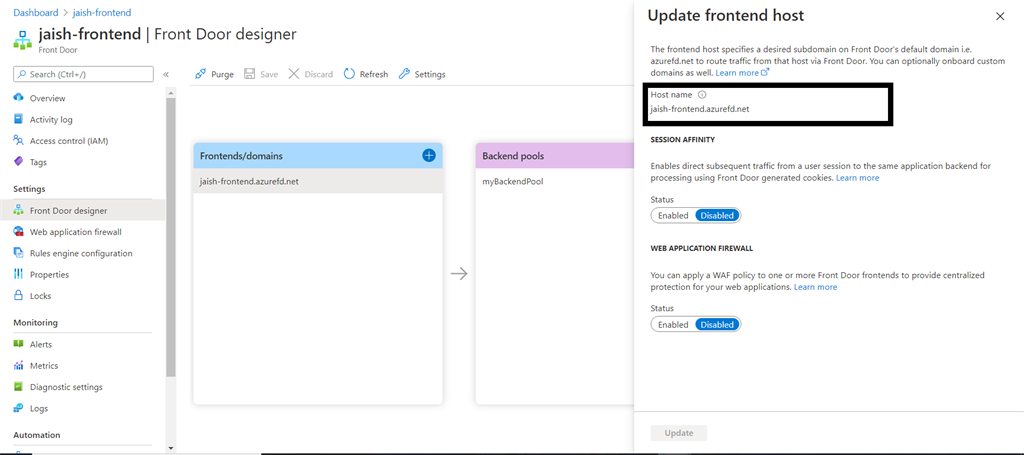Add a frontend with the plus icon
The width and height of the screenshot is (1024, 455).
coord(429,155)
